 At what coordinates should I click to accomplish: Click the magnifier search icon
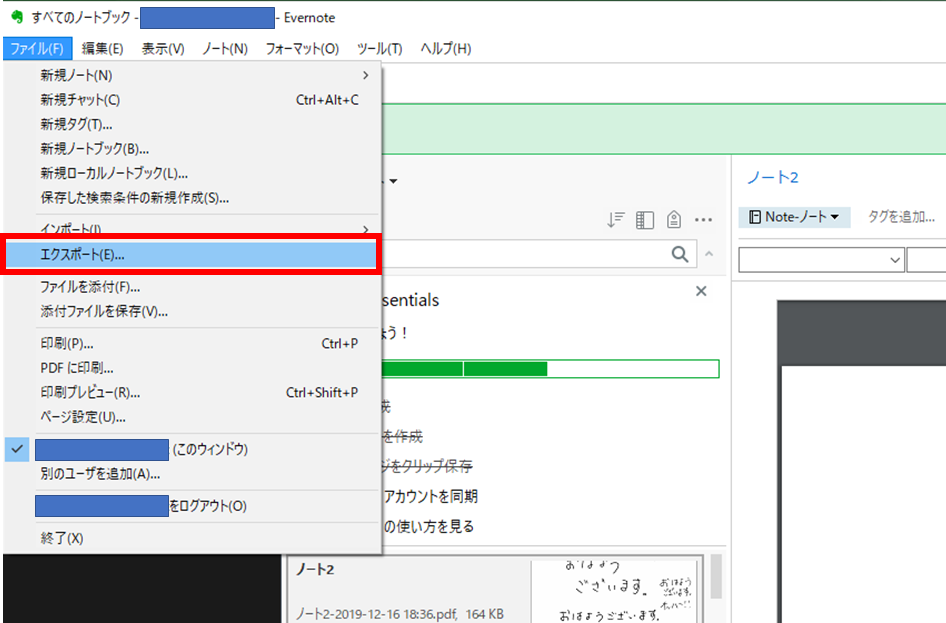click(x=680, y=255)
